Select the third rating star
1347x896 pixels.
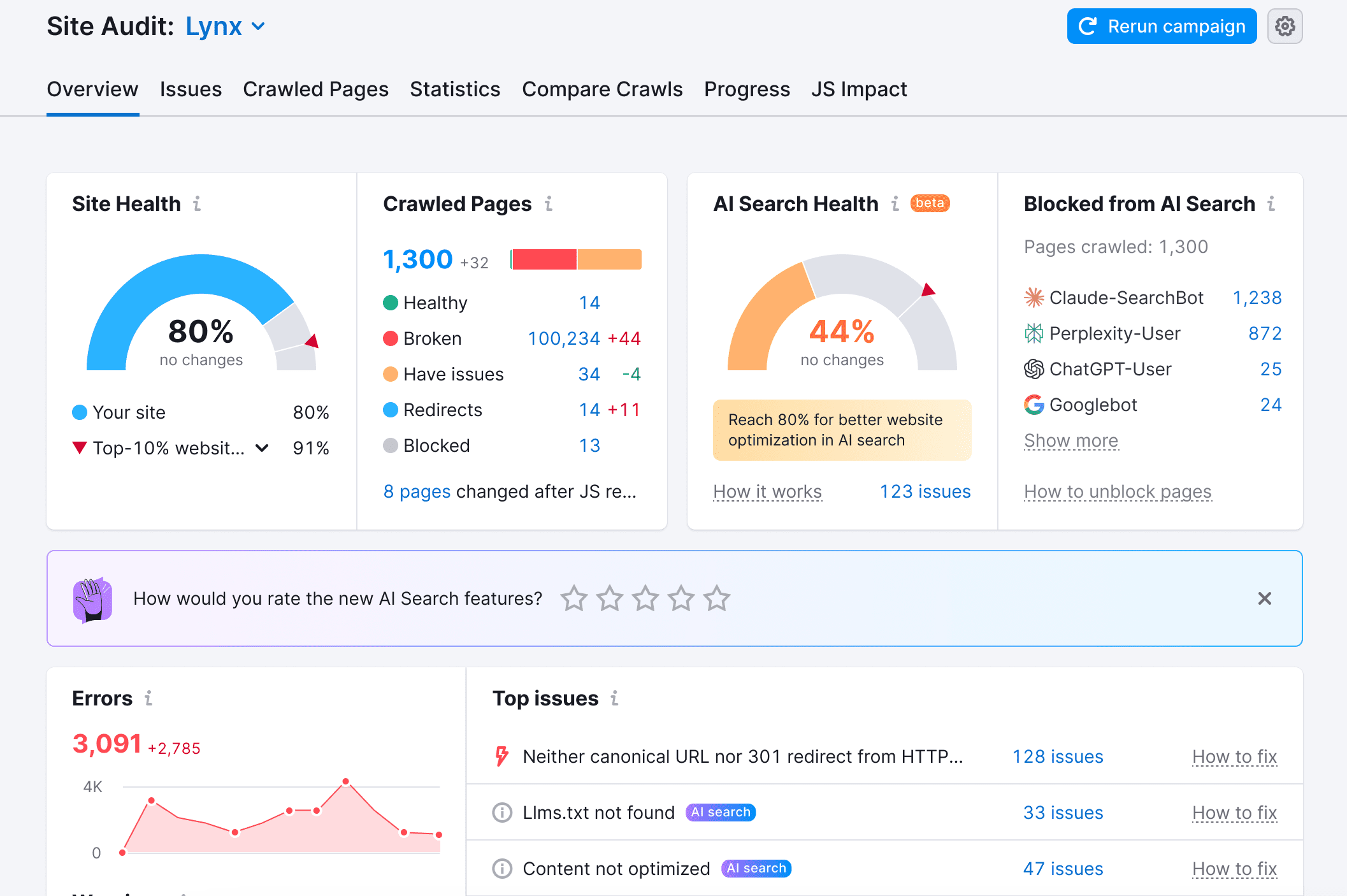[x=645, y=598]
